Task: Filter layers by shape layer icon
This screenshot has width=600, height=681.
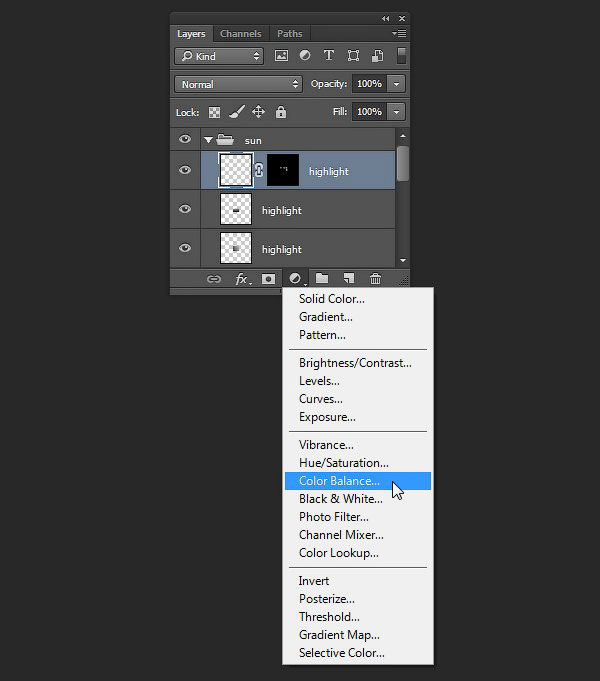Action: (353, 56)
